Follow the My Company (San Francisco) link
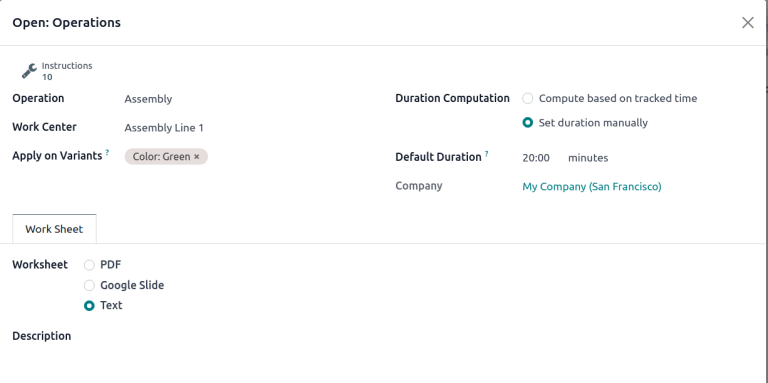Viewport: 768px width, 383px height. click(592, 187)
